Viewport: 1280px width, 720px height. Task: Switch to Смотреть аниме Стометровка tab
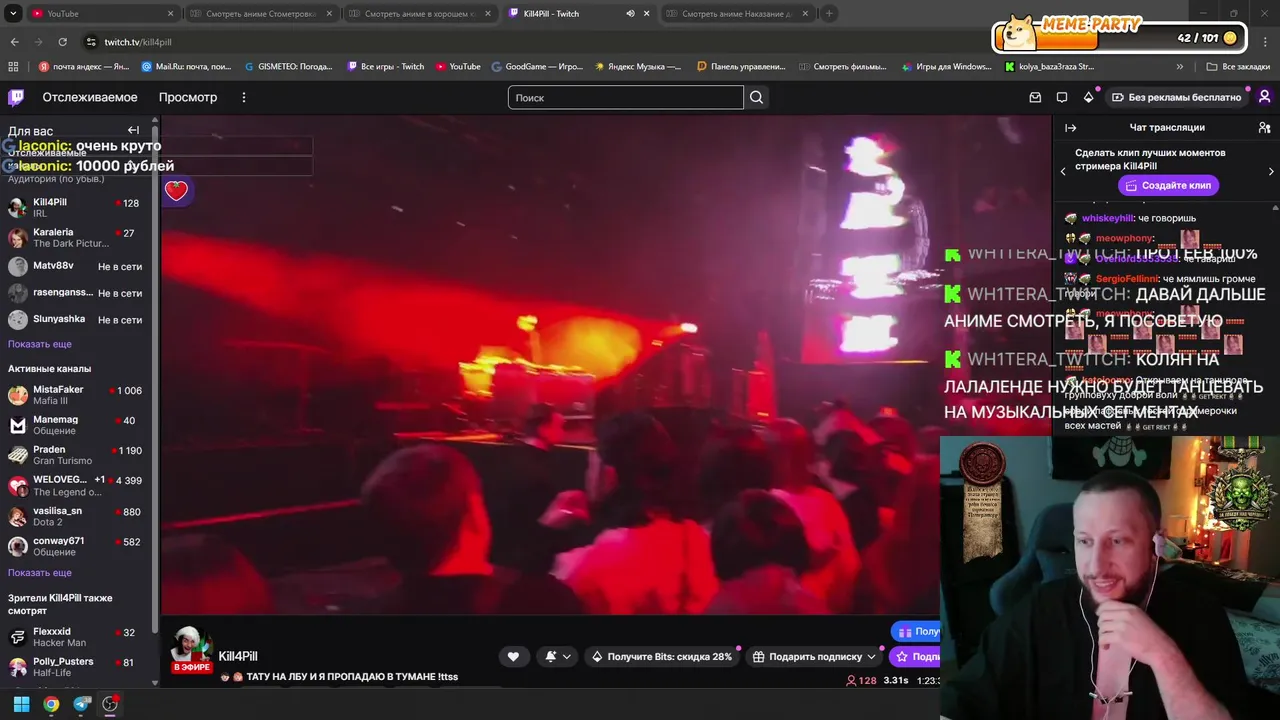[x=260, y=13]
